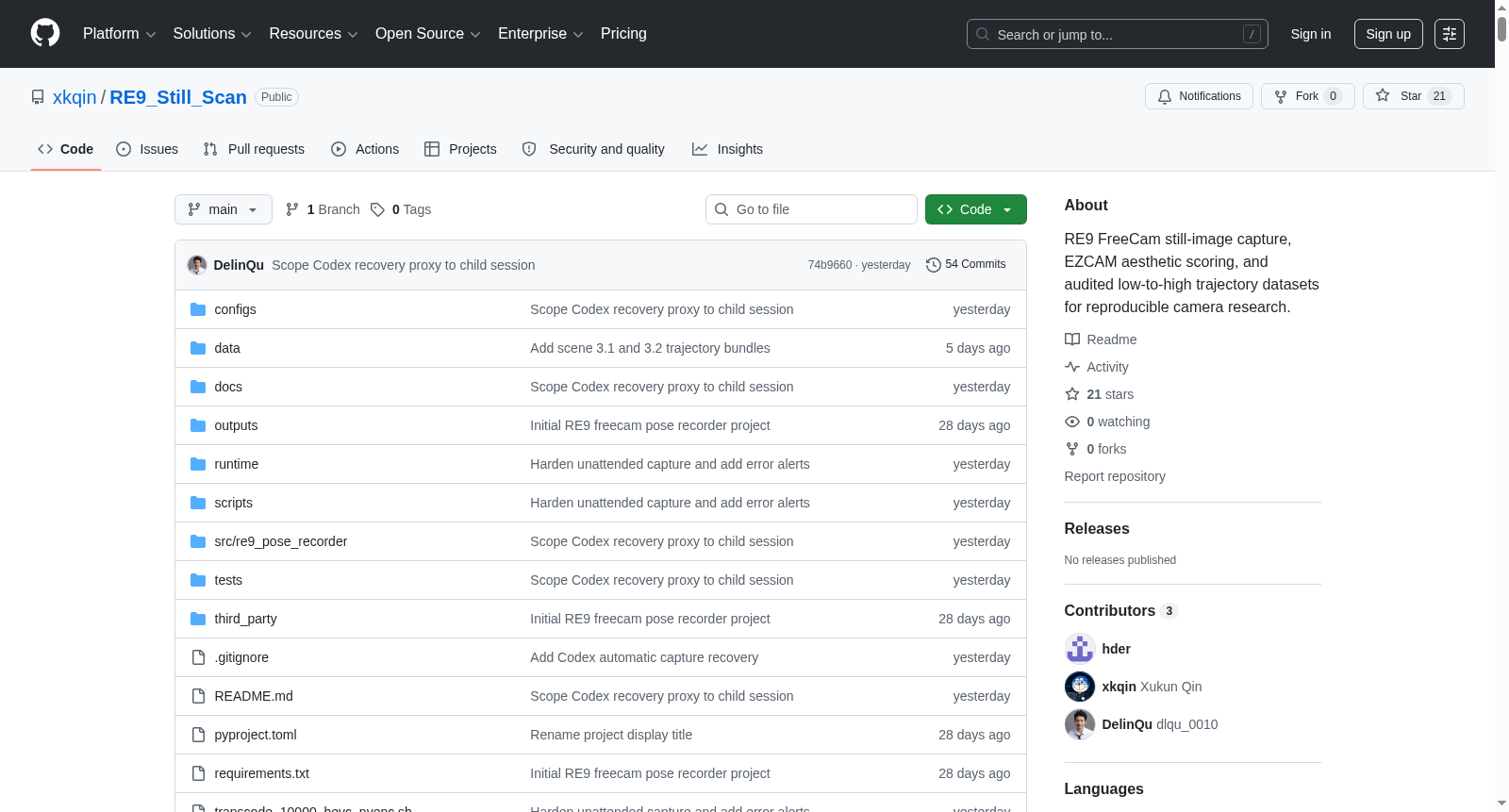Select the .gitignore file icon
The image size is (1509, 812).
coord(198,657)
